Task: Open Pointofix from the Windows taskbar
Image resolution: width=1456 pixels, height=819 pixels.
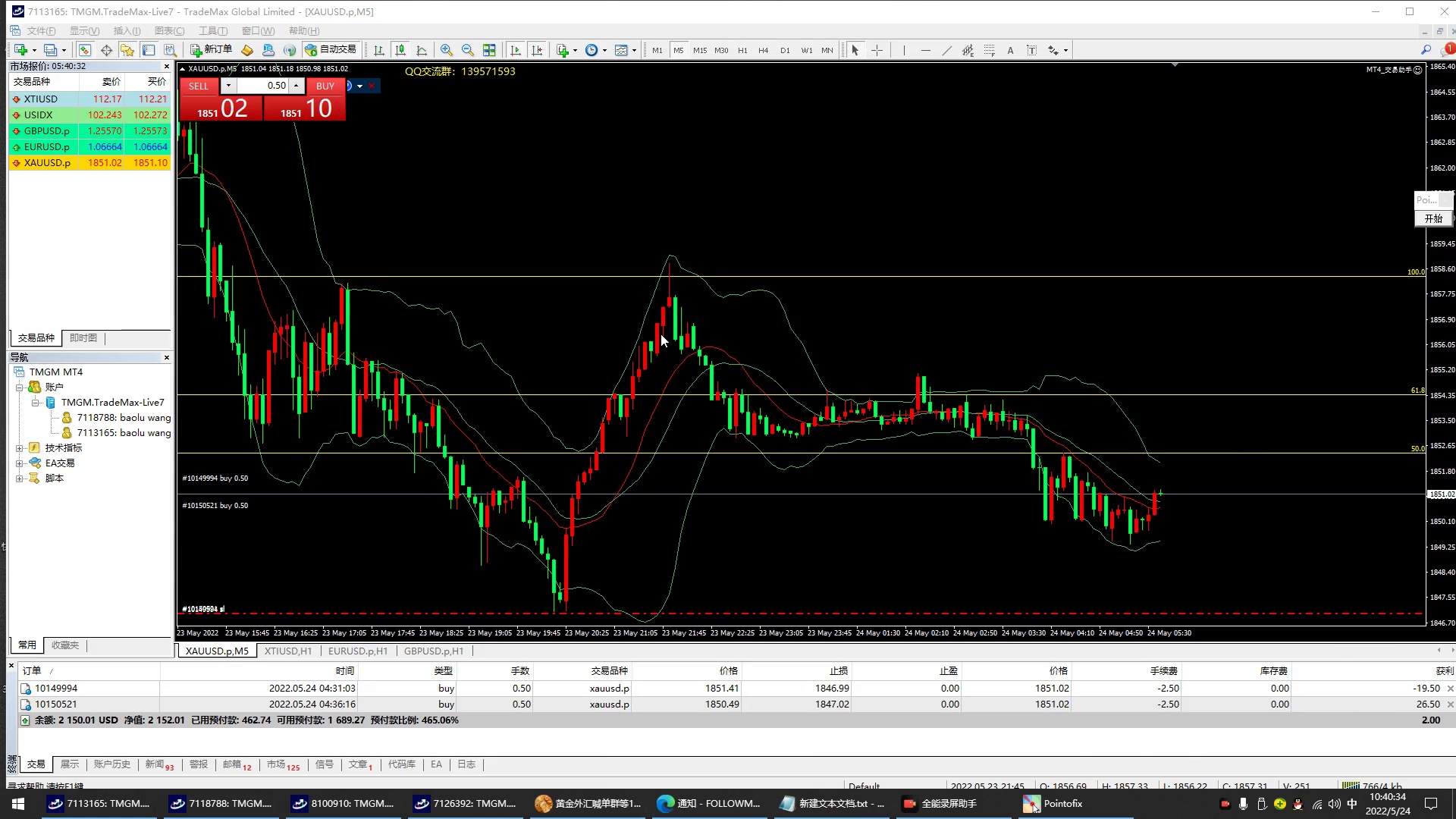Action: click(x=1053, y=803)
